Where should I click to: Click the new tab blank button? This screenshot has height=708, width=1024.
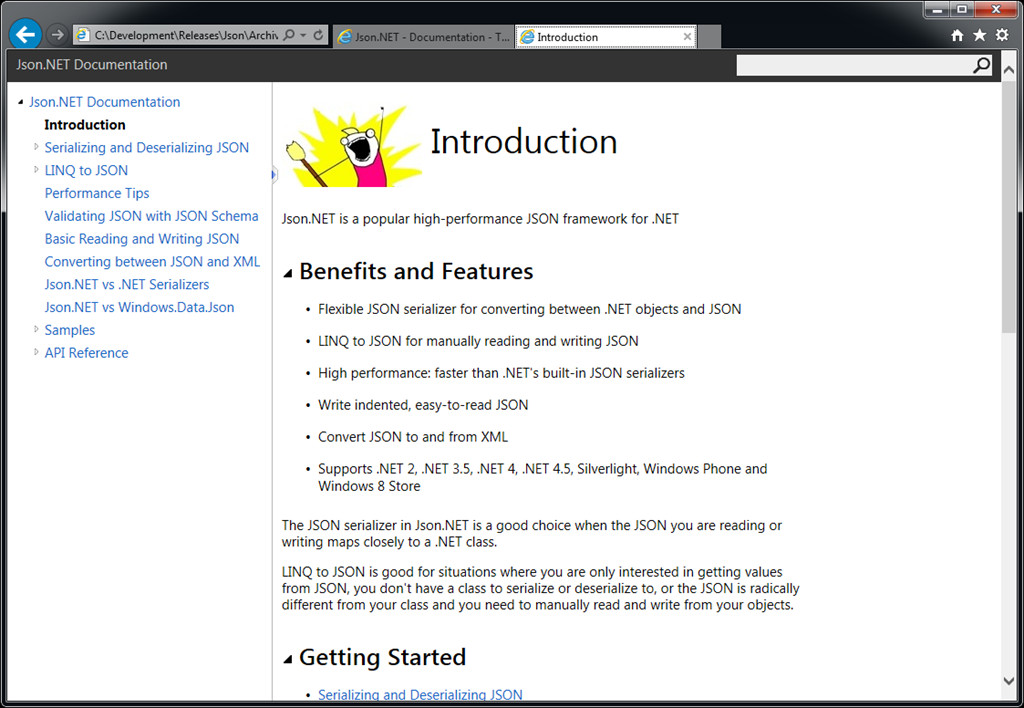(709, 37)
